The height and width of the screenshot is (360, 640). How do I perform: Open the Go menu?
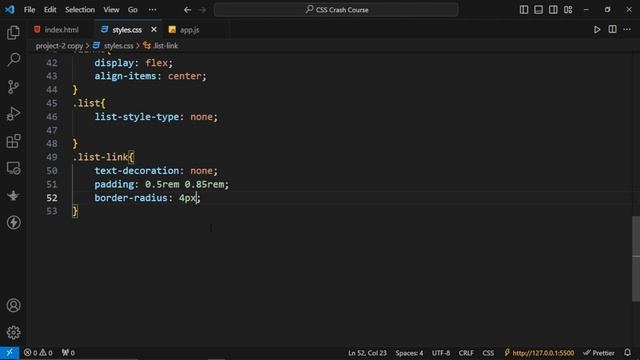[x=133, y=9]
